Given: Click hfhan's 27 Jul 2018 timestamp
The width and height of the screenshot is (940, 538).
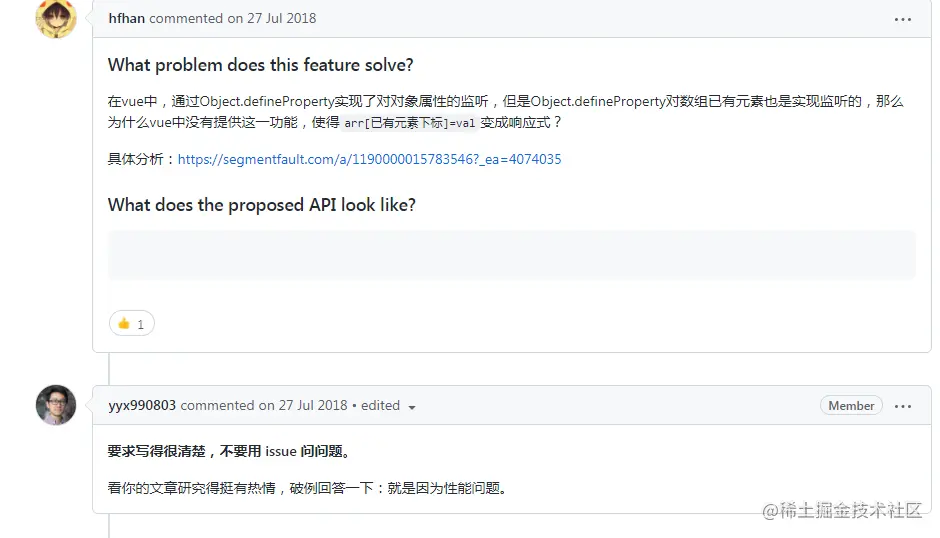Looking at the screenshot, I should [x=276, y=19].
